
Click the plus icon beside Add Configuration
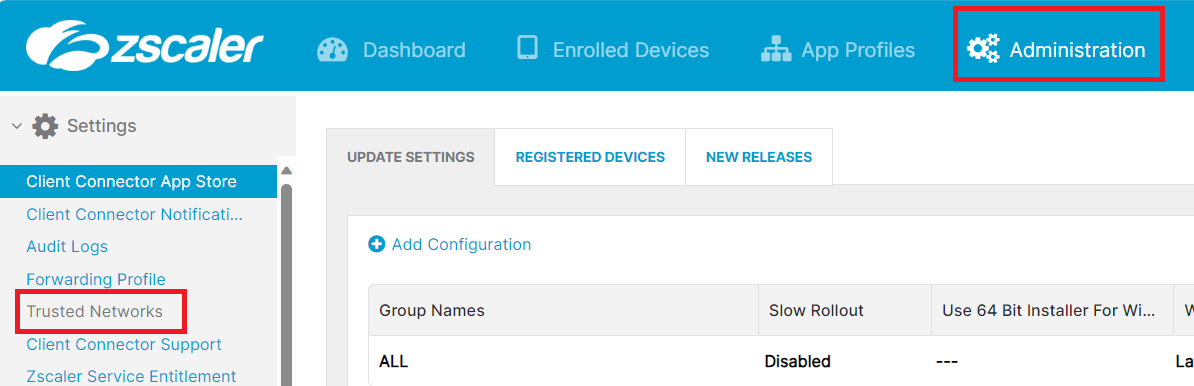(x=376, y=244)
